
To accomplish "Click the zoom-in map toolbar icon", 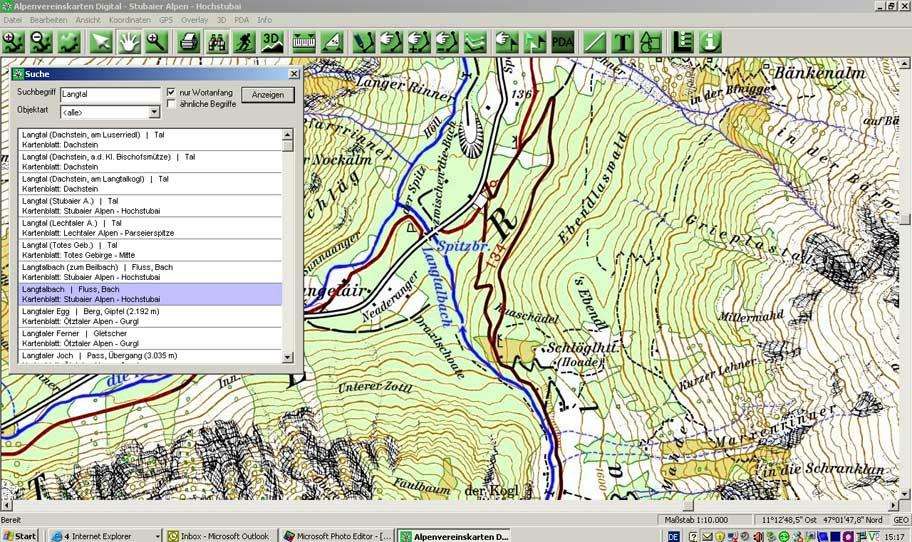I will (x=13, y=42).
